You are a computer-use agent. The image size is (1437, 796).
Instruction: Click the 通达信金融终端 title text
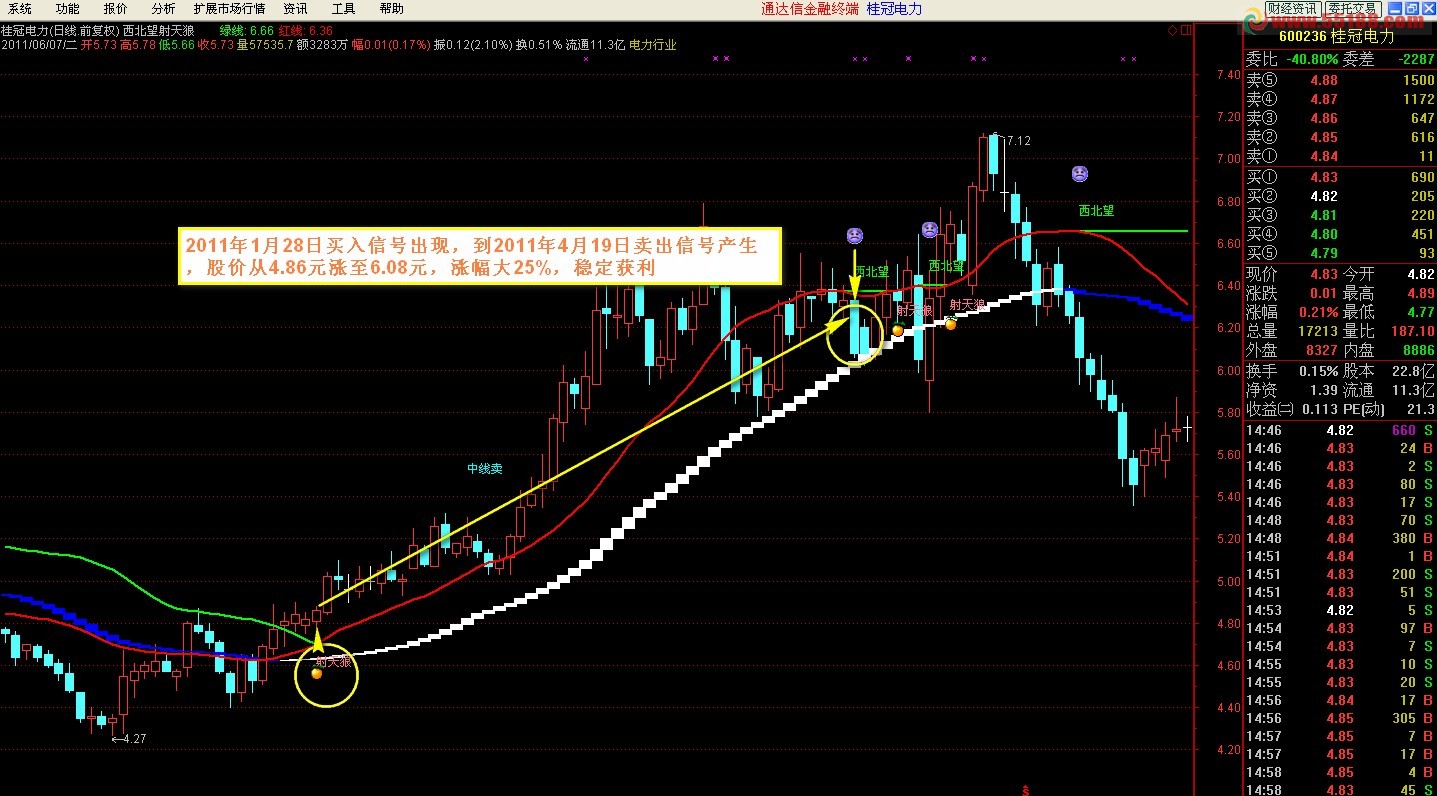pos(810,9)
